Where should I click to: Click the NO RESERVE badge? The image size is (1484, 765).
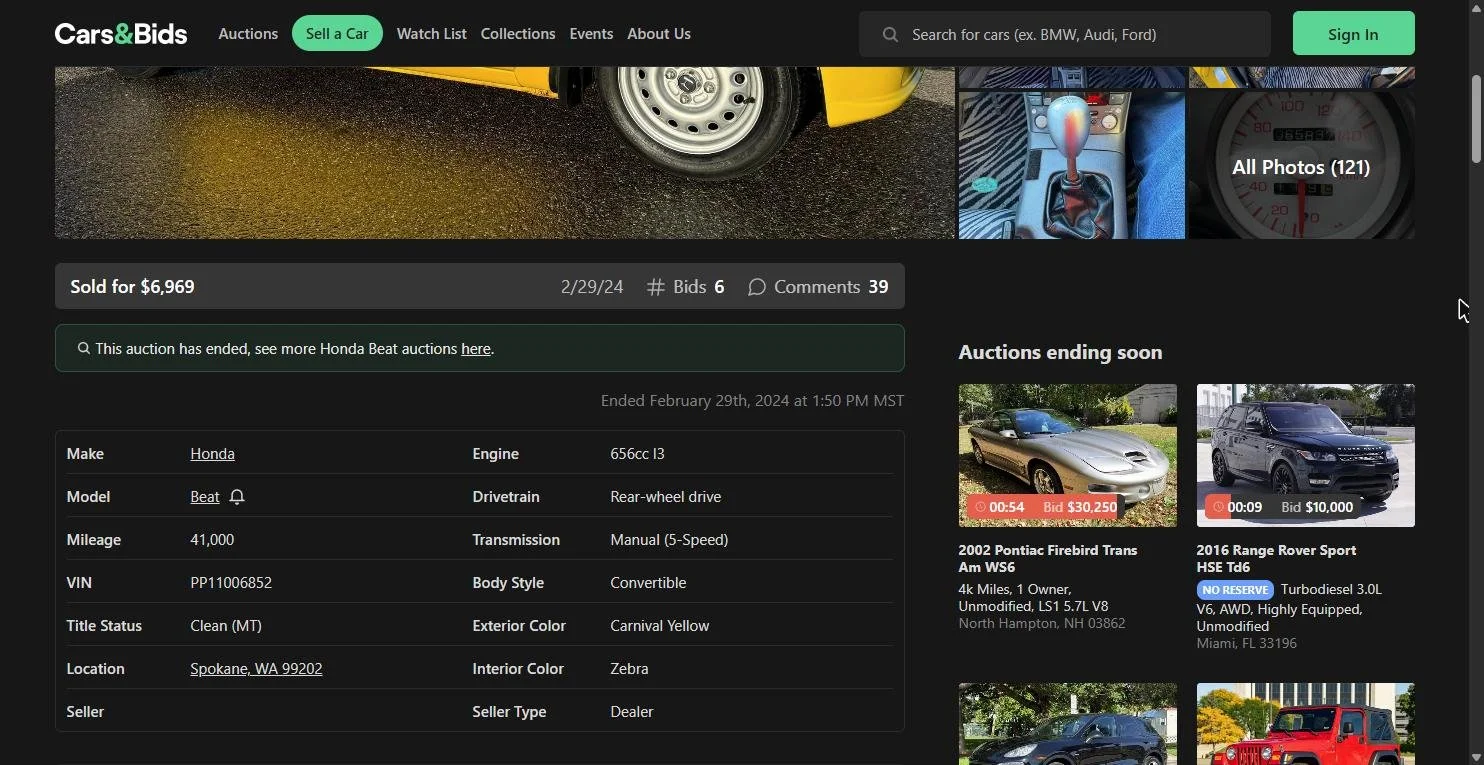pyautogui.click(x=1235, y=590)
